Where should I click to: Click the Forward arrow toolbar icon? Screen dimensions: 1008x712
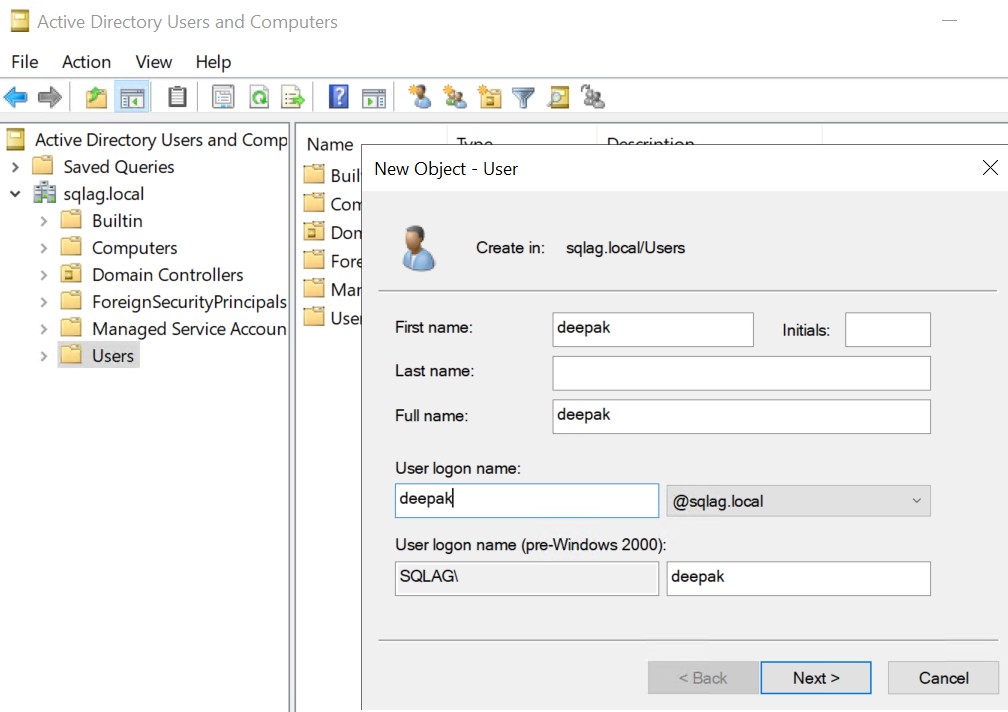50,98
